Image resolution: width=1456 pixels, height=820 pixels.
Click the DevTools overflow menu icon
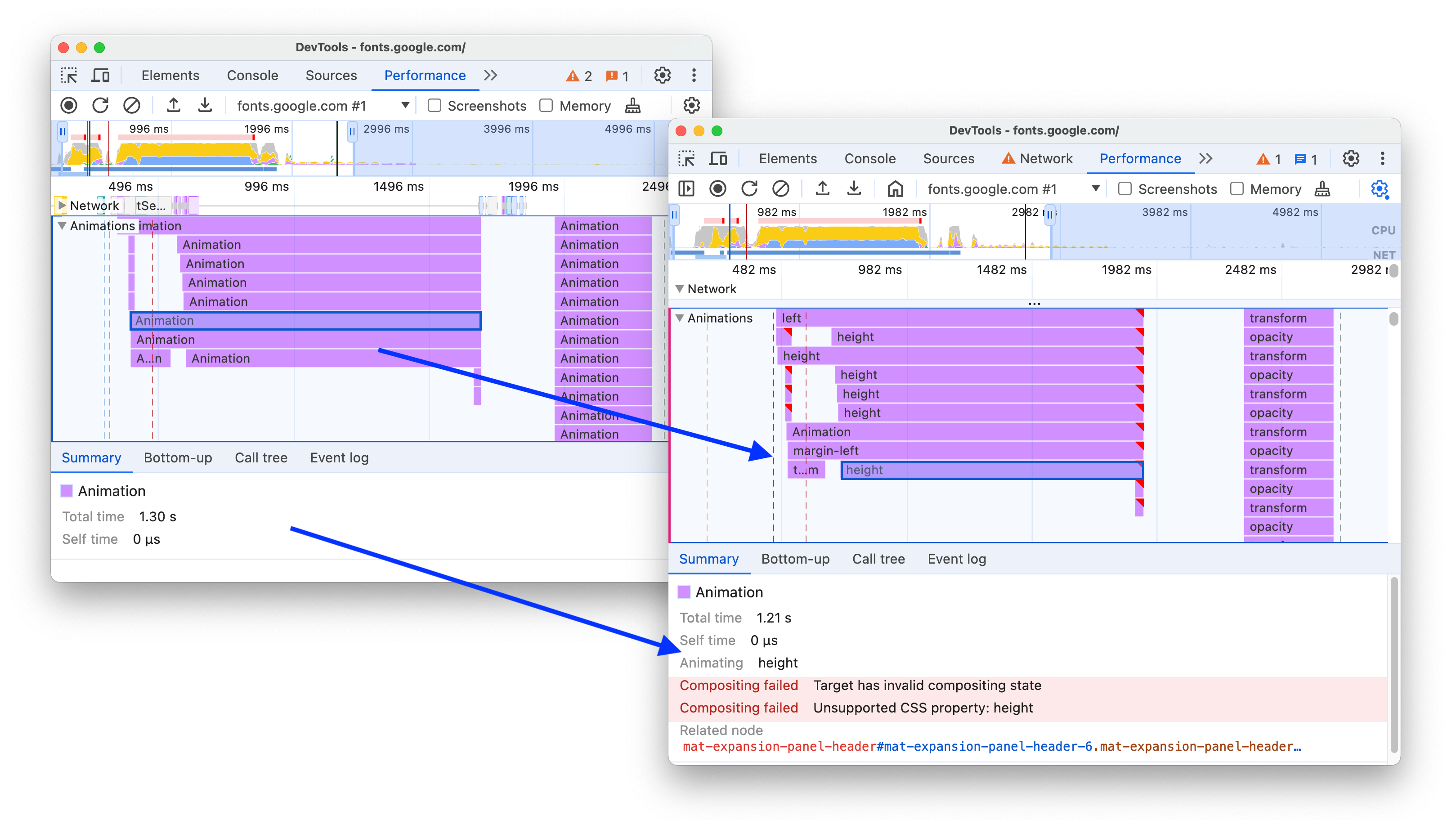coord(1383,158)
